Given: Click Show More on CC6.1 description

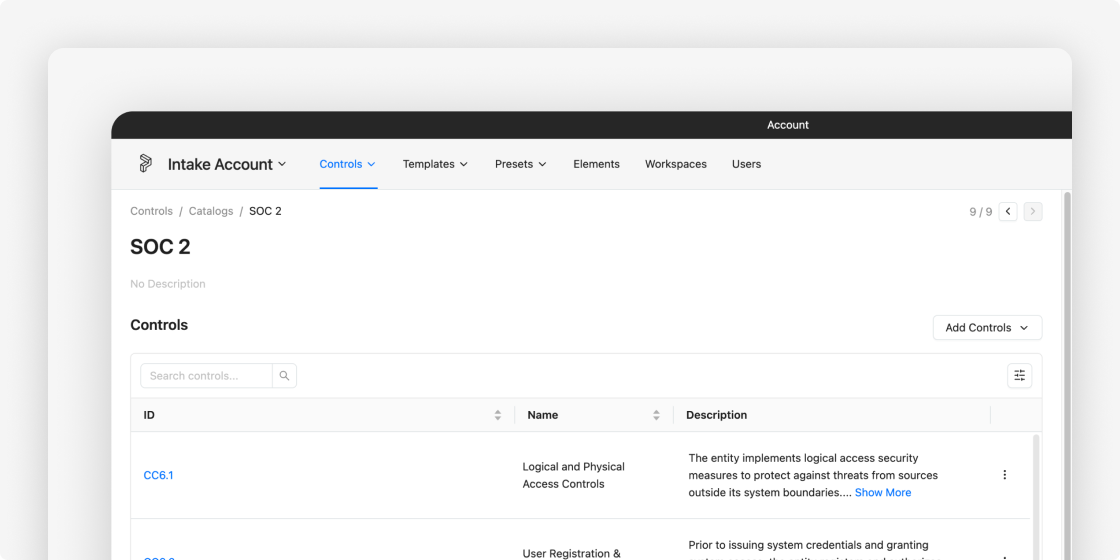Looking at the screenshot, I should point(883,492).
